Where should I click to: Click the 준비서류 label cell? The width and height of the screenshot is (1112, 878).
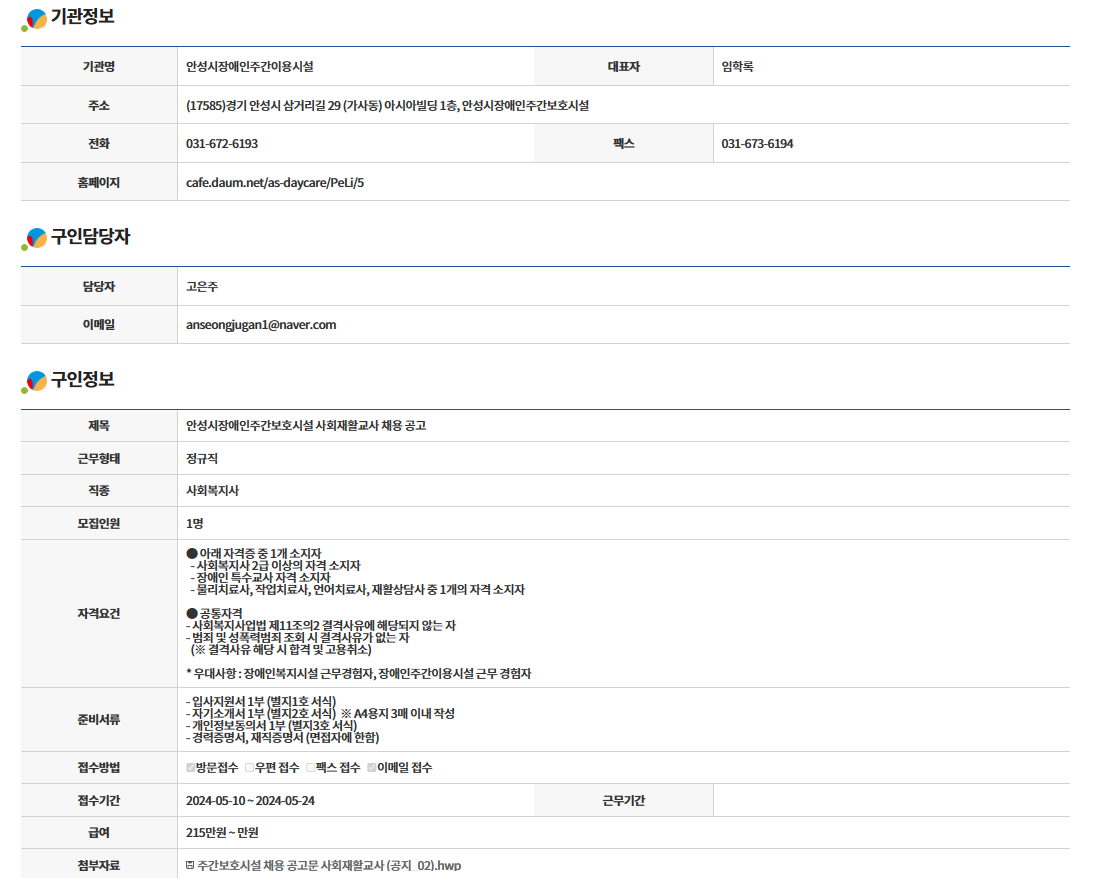[x=99, y=719]
